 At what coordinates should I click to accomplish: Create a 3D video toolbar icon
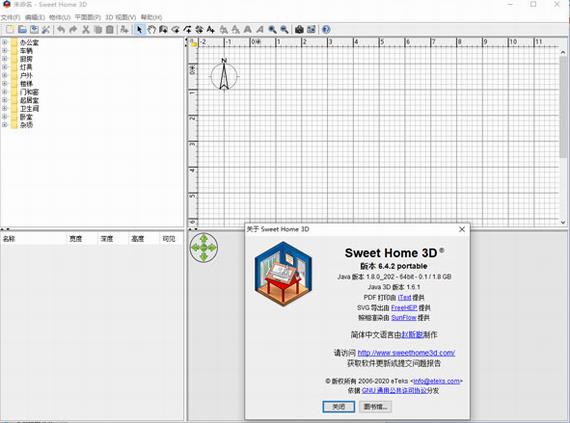tap(311, 29)
